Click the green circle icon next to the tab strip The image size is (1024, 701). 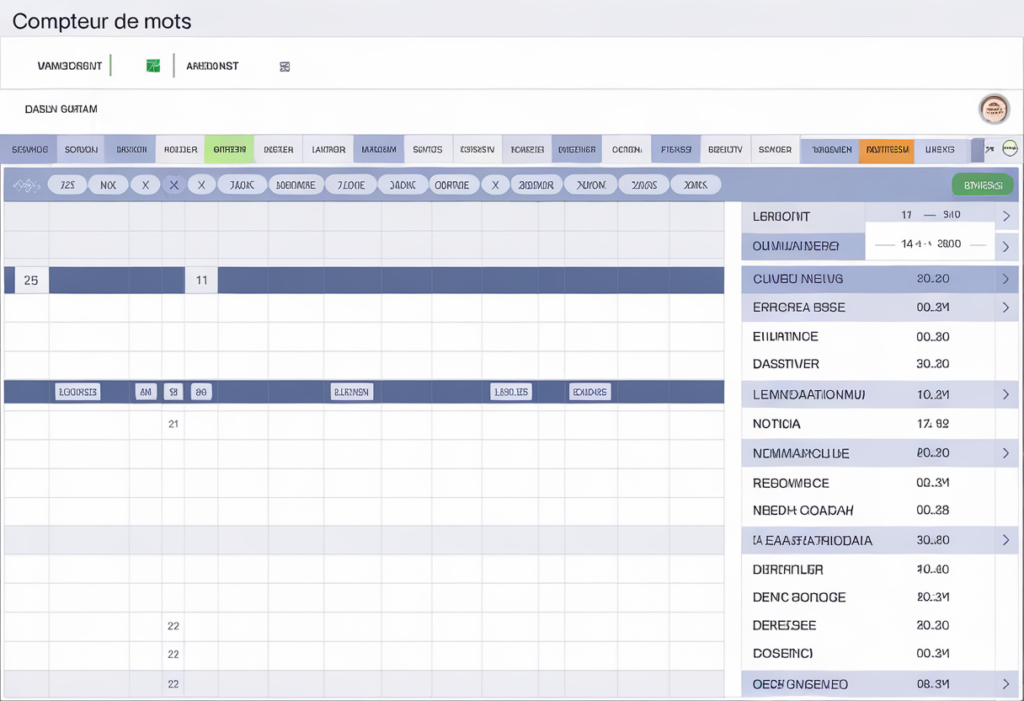1010,147
